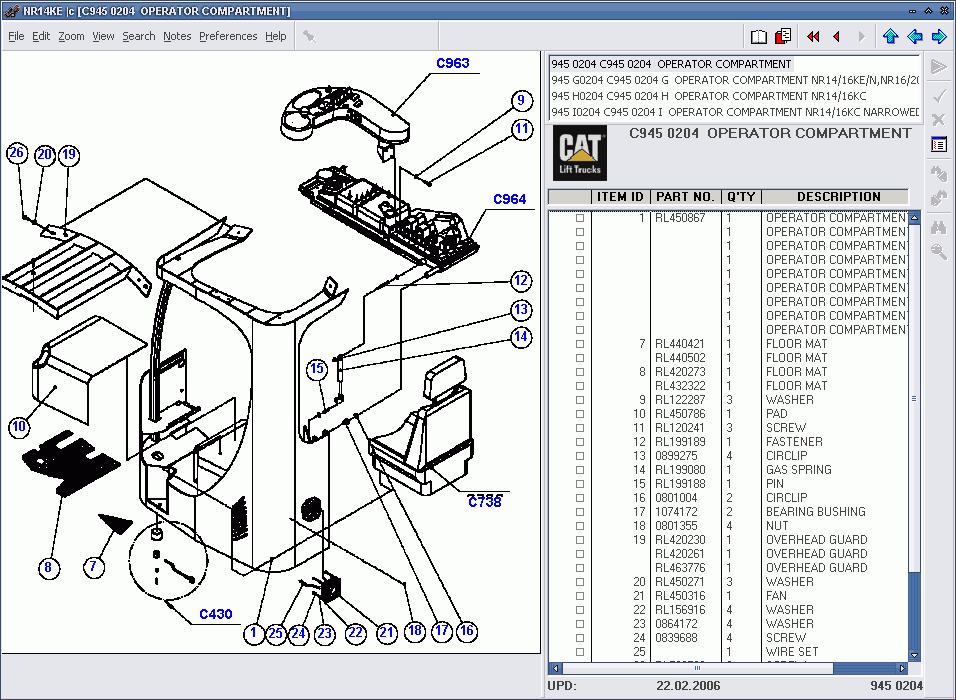Screen dimensions: 956x700
Task: Jump to first page with double red arrow
Action: (x=813, y=37)
